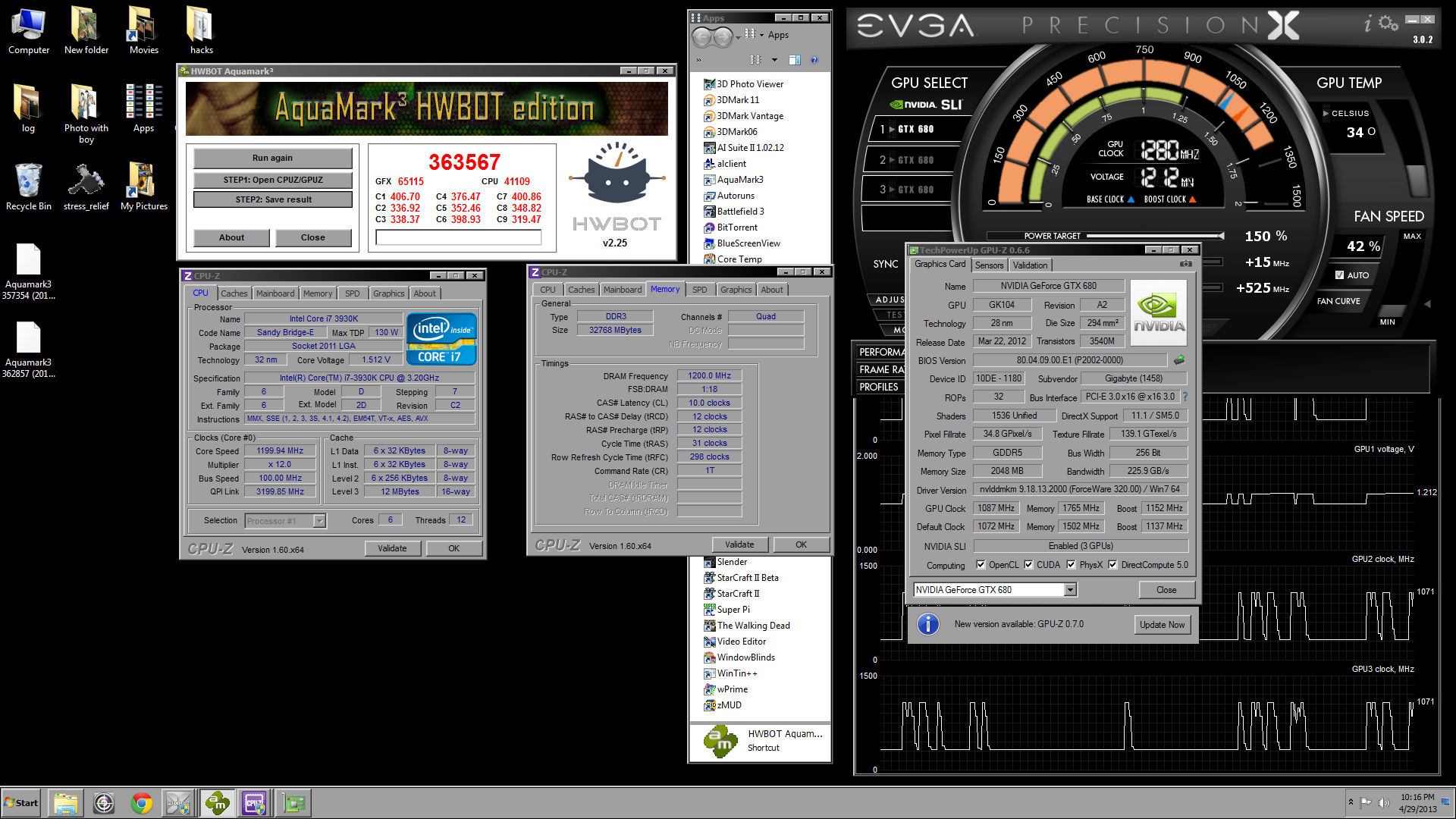Switch to Mainboard tab in left CPU-Z

(x=275, y=293)
